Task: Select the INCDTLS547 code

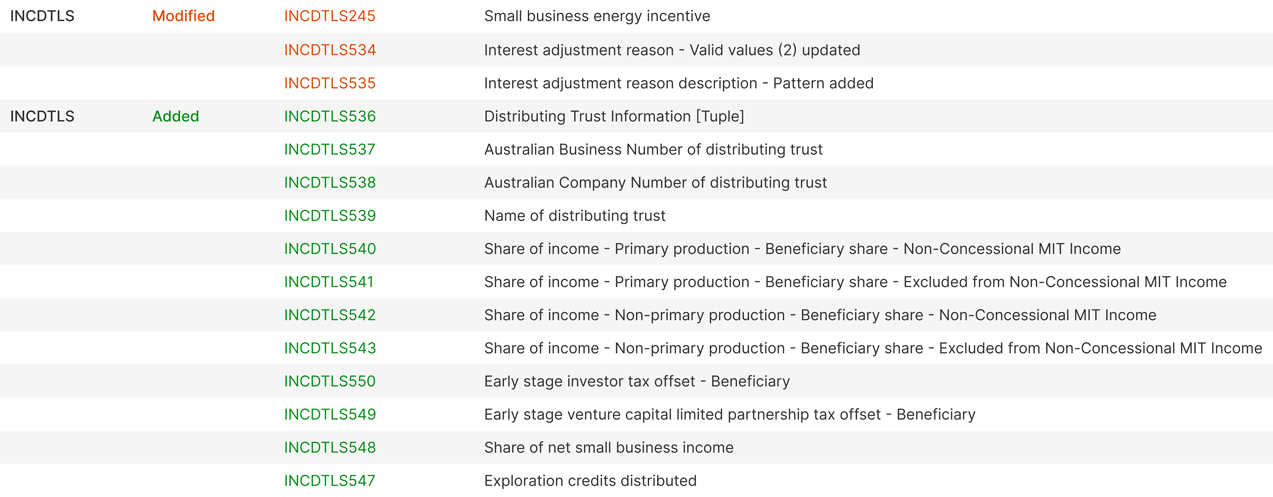Action: 330,480
